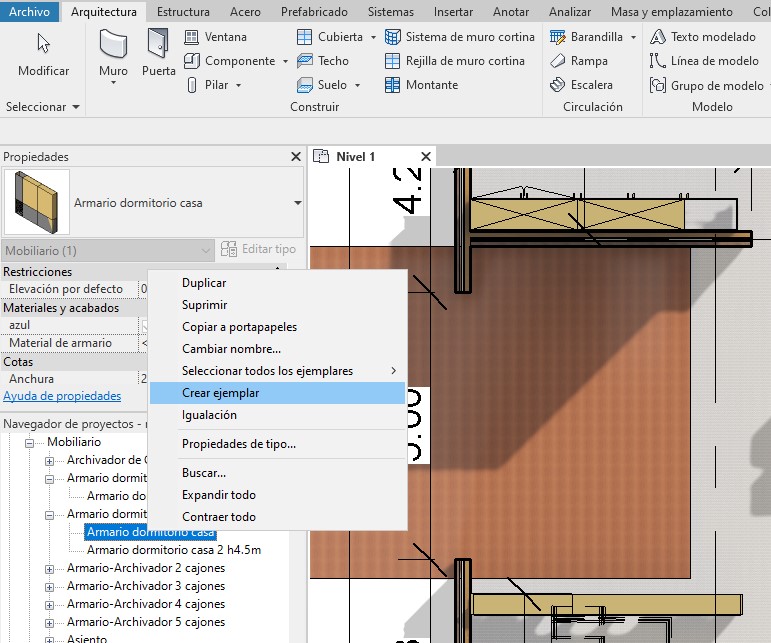Viewport: 771px width, 643px height.
Task: Close the Propiedades panel
Action: point(295,157)
